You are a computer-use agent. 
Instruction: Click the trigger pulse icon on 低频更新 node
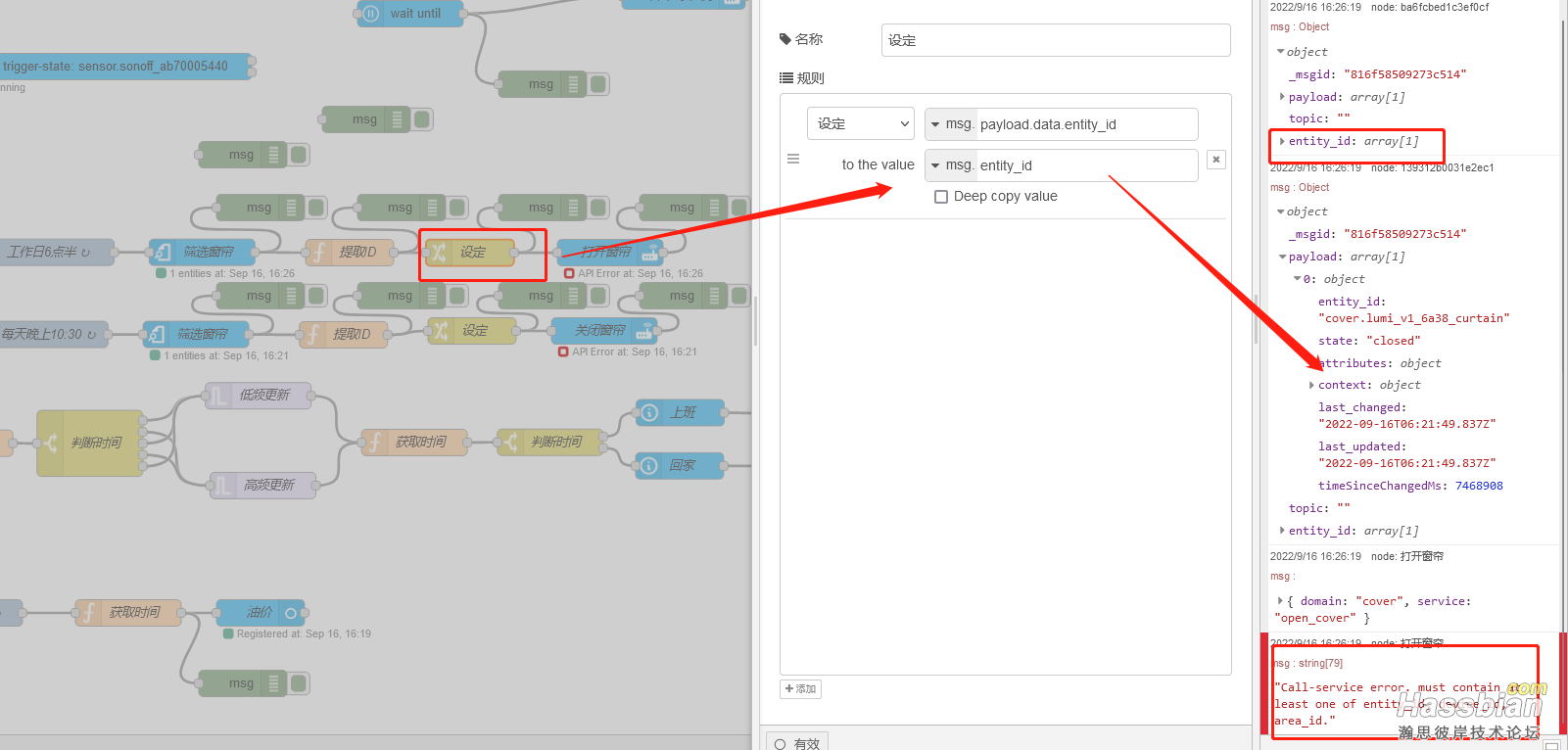[x=217, y=396]
